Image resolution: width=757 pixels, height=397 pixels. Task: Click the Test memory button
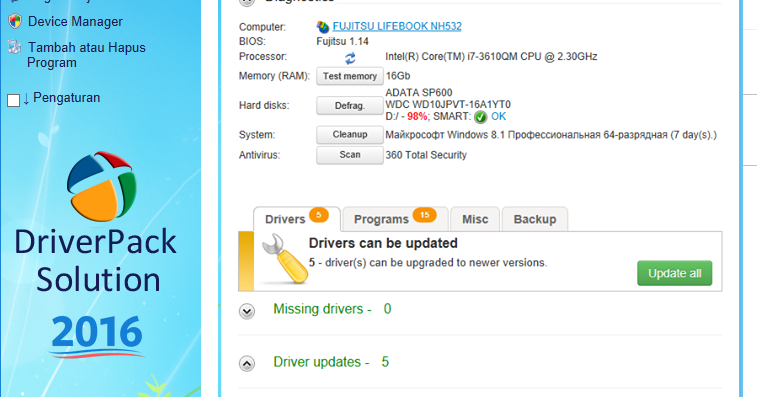[350, 76]
